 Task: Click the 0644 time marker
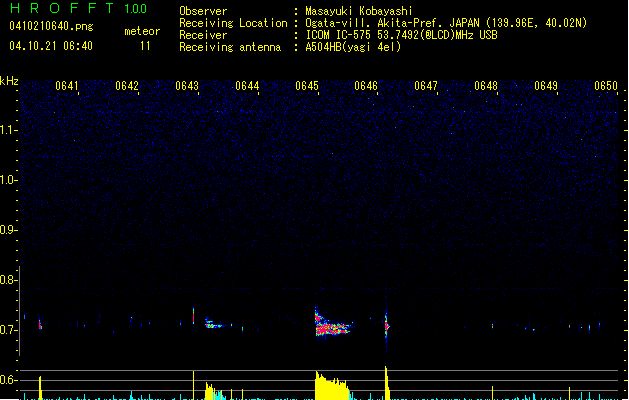247,86
